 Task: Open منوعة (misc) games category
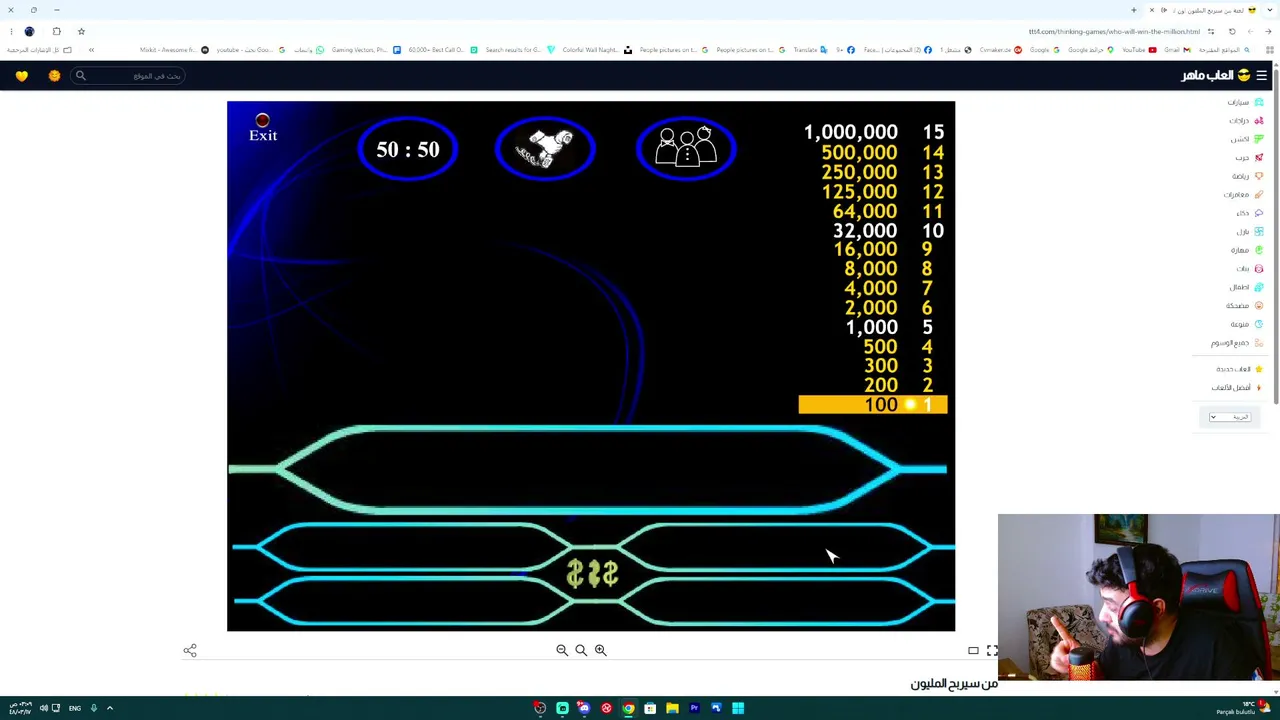pyautogui.click(x=1246, y=324)
